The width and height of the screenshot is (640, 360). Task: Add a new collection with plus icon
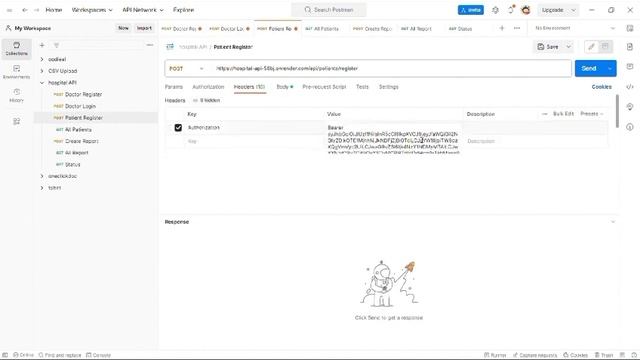coord(42,45)
